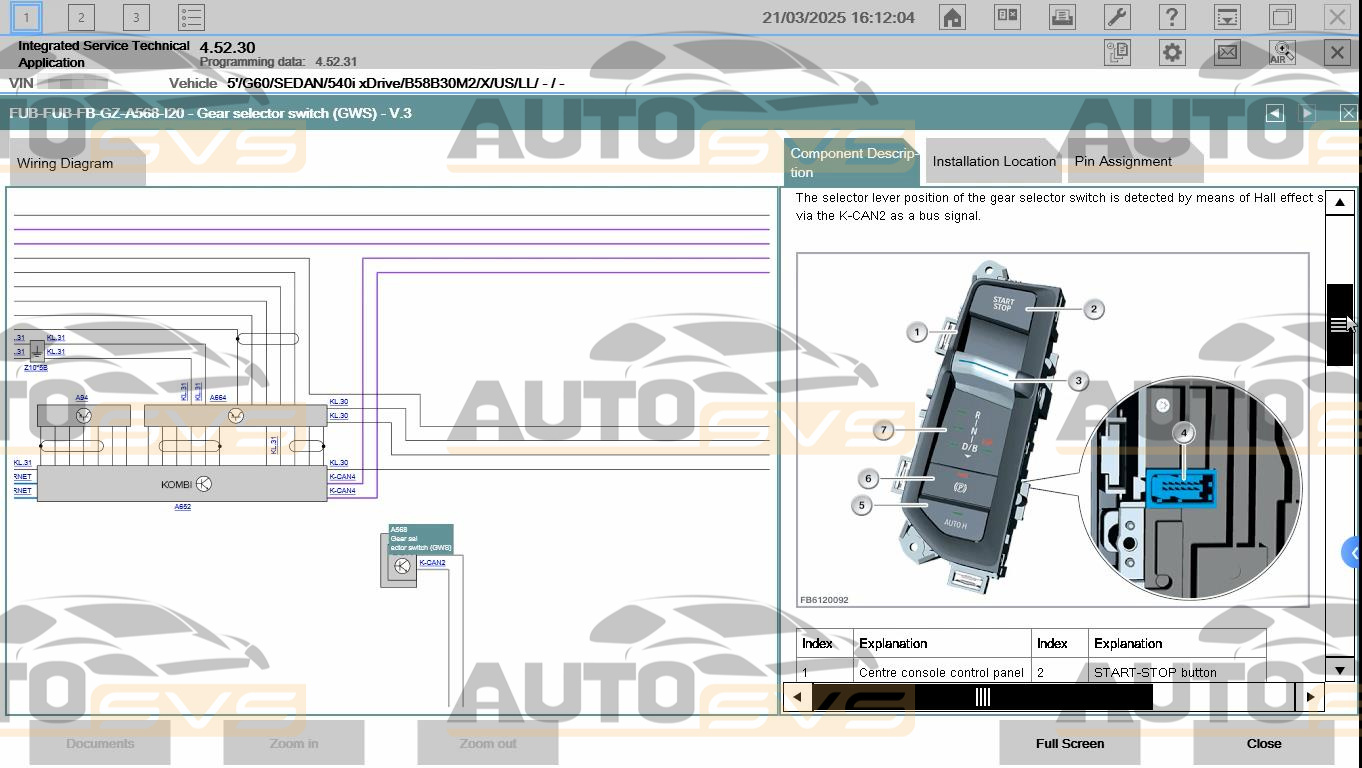Switch to workspace tab 1
Screen dimensions: 1362x768
click(x=26, y=17)
